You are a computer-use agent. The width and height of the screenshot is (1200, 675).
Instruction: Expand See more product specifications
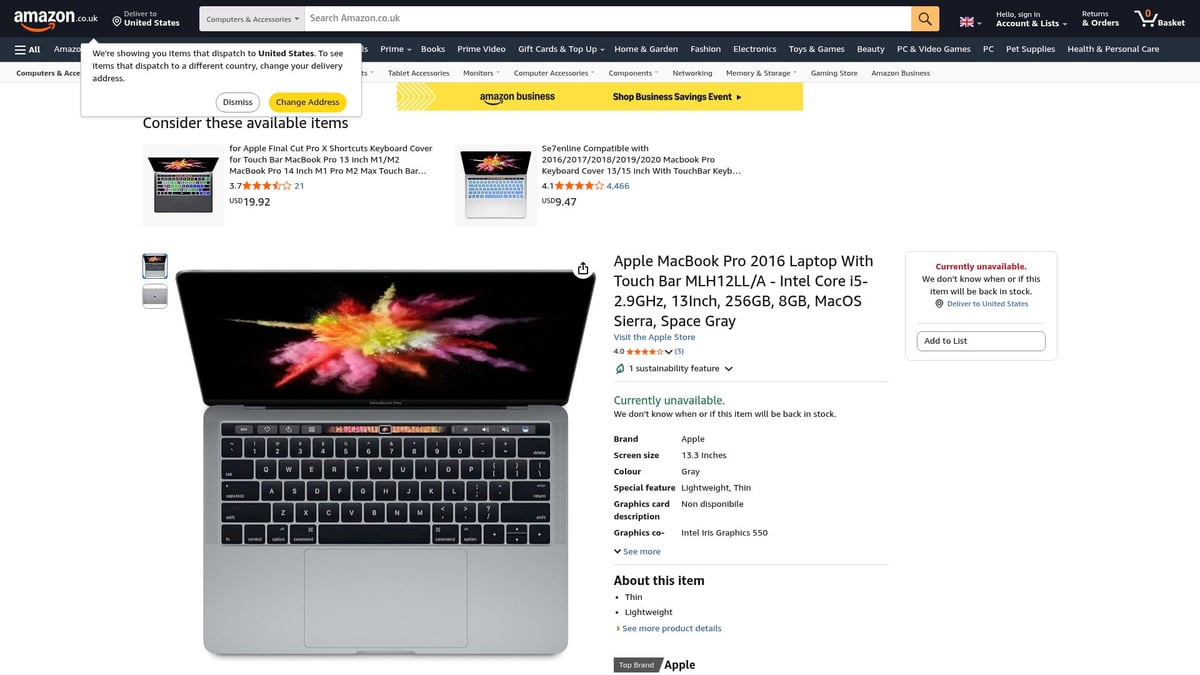(637, 551)
